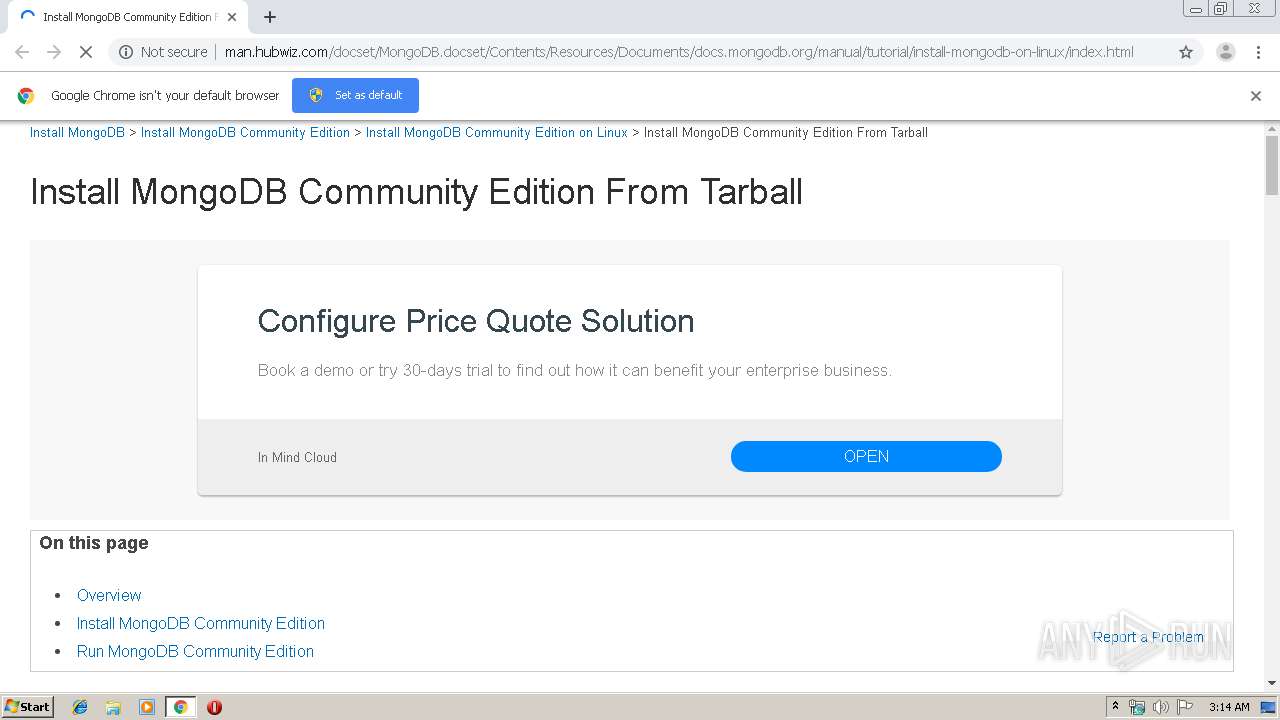1280x720 pixels.
Task: Click the network tray icon
Action: pos(1137,707)
